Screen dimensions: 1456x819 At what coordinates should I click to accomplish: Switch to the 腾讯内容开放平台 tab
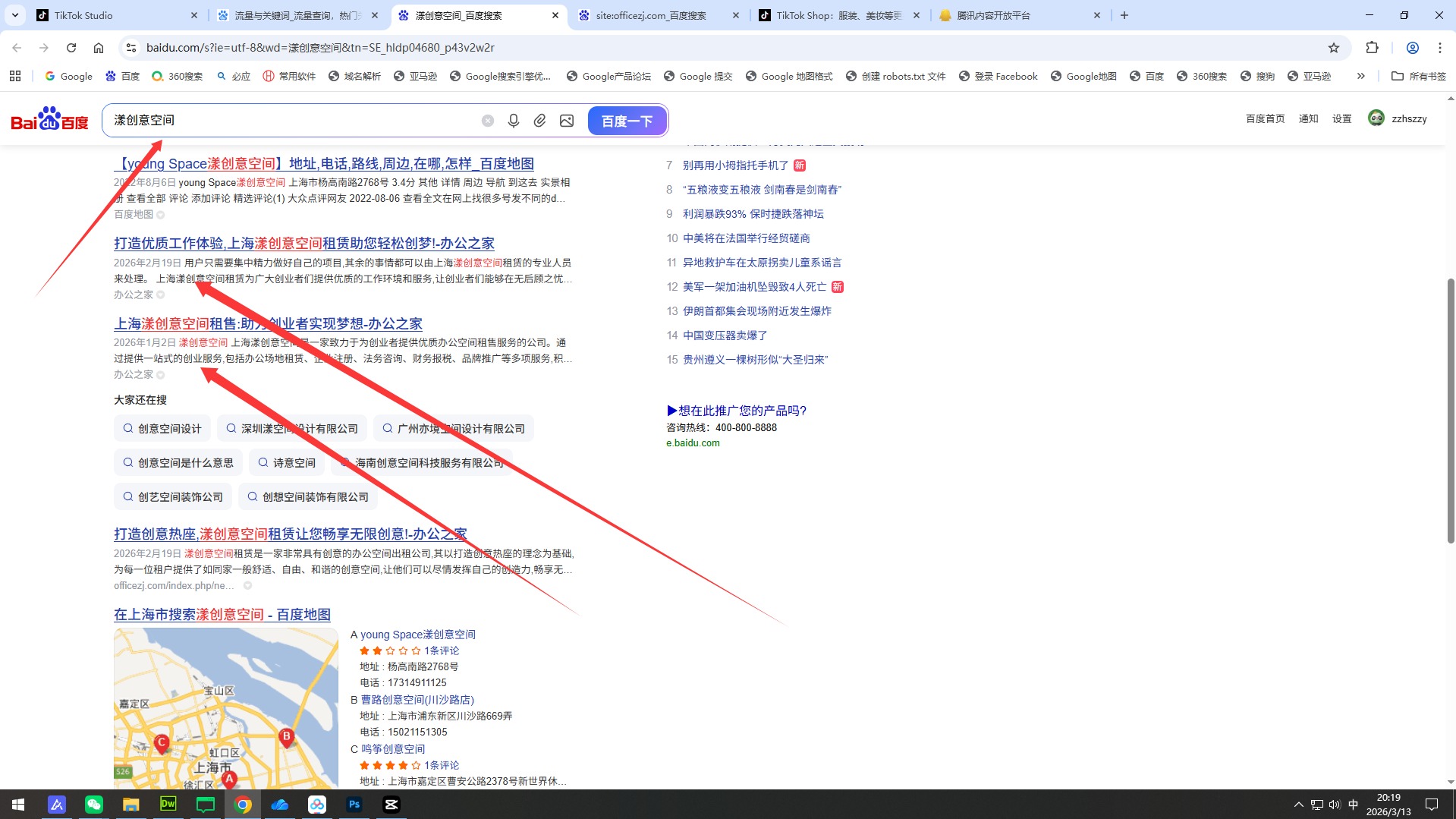pyautogui.click(x=994, y=15)
